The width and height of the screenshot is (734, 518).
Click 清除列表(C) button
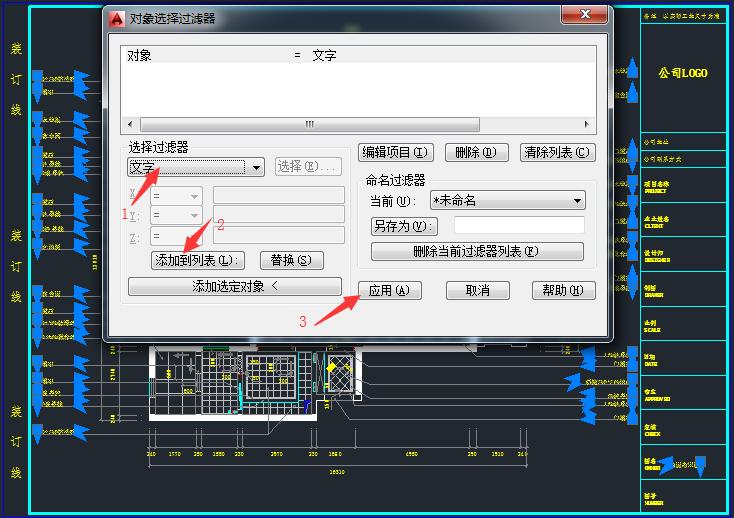(558, 152)
